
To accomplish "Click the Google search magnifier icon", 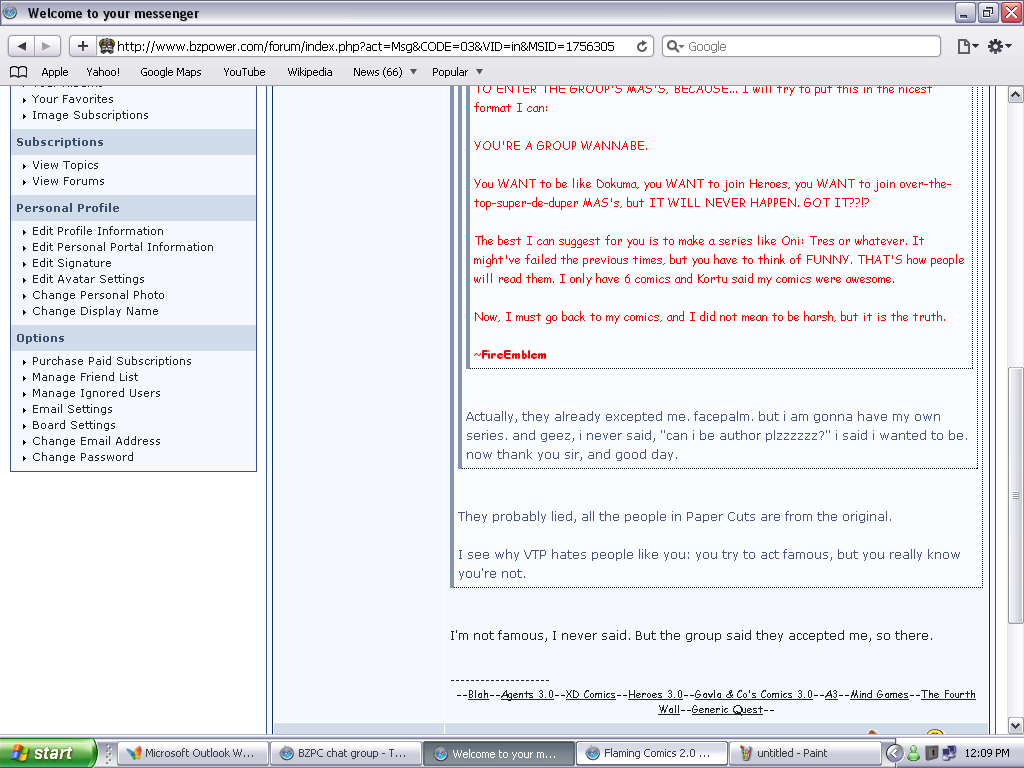I will (x=675, y=46).
